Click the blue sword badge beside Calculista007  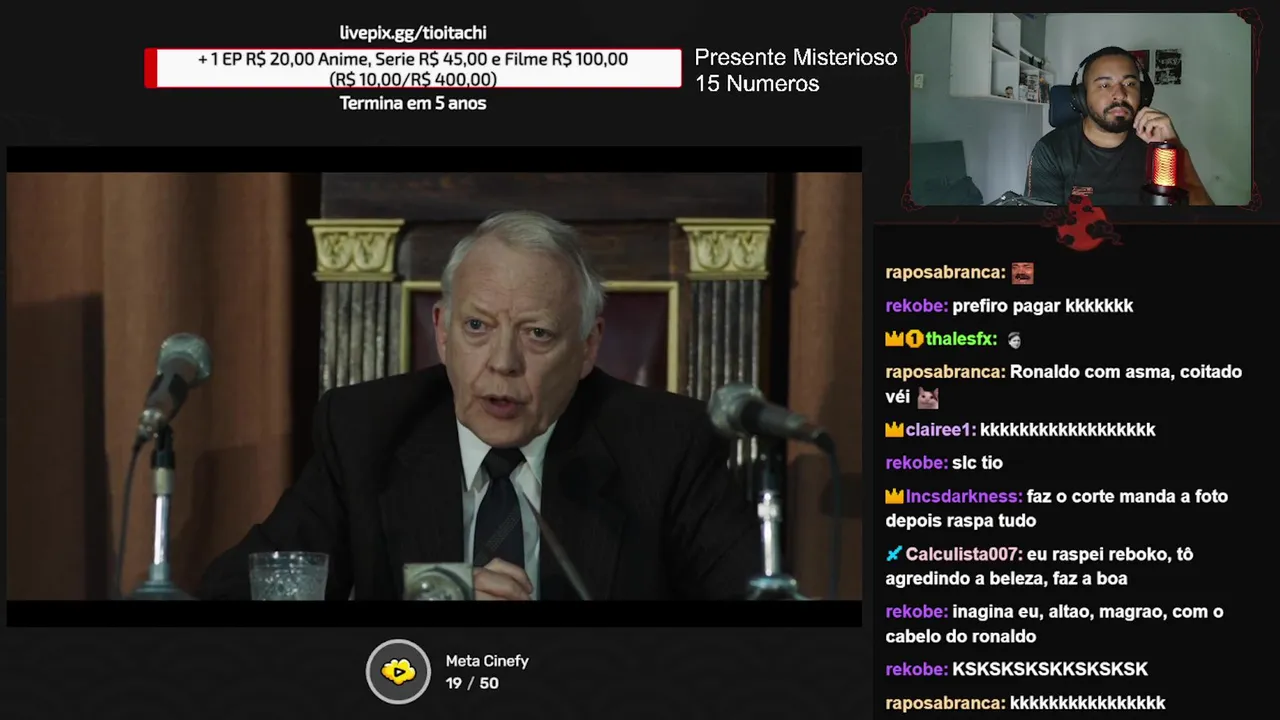pos(894,554)
